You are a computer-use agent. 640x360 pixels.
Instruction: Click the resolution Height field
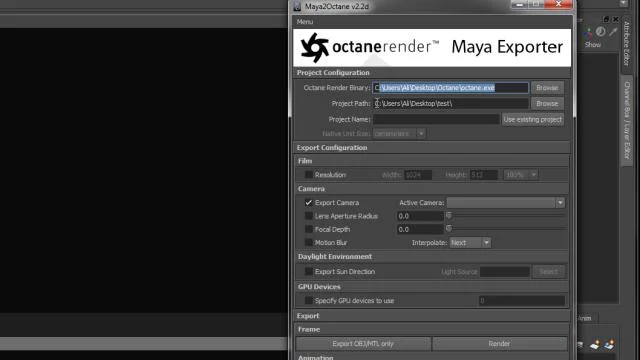(484, 175)
